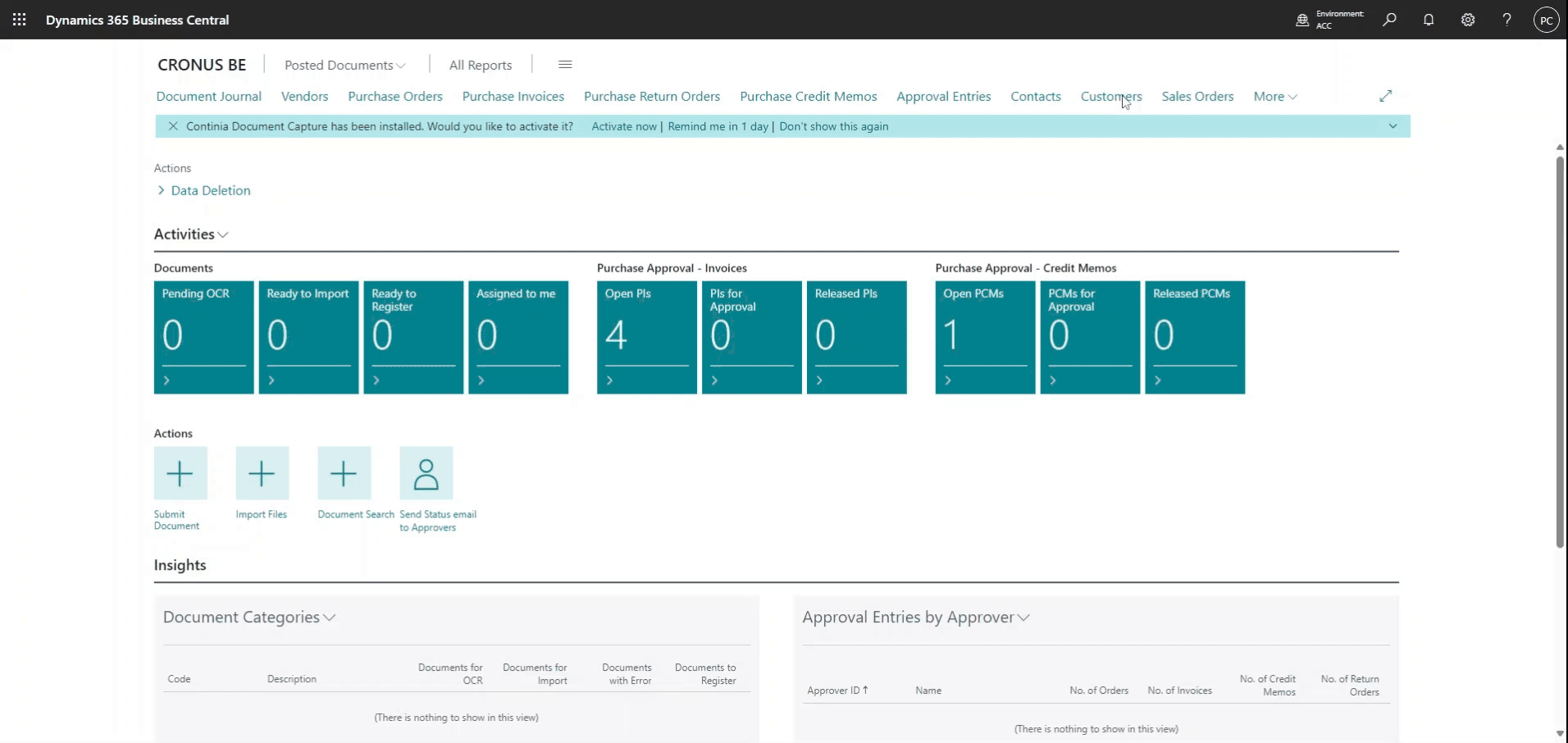The height and width of the screenshot is (743, 1568).
Task: Click the No. of Invoices column header
Action: (1180, 691)
